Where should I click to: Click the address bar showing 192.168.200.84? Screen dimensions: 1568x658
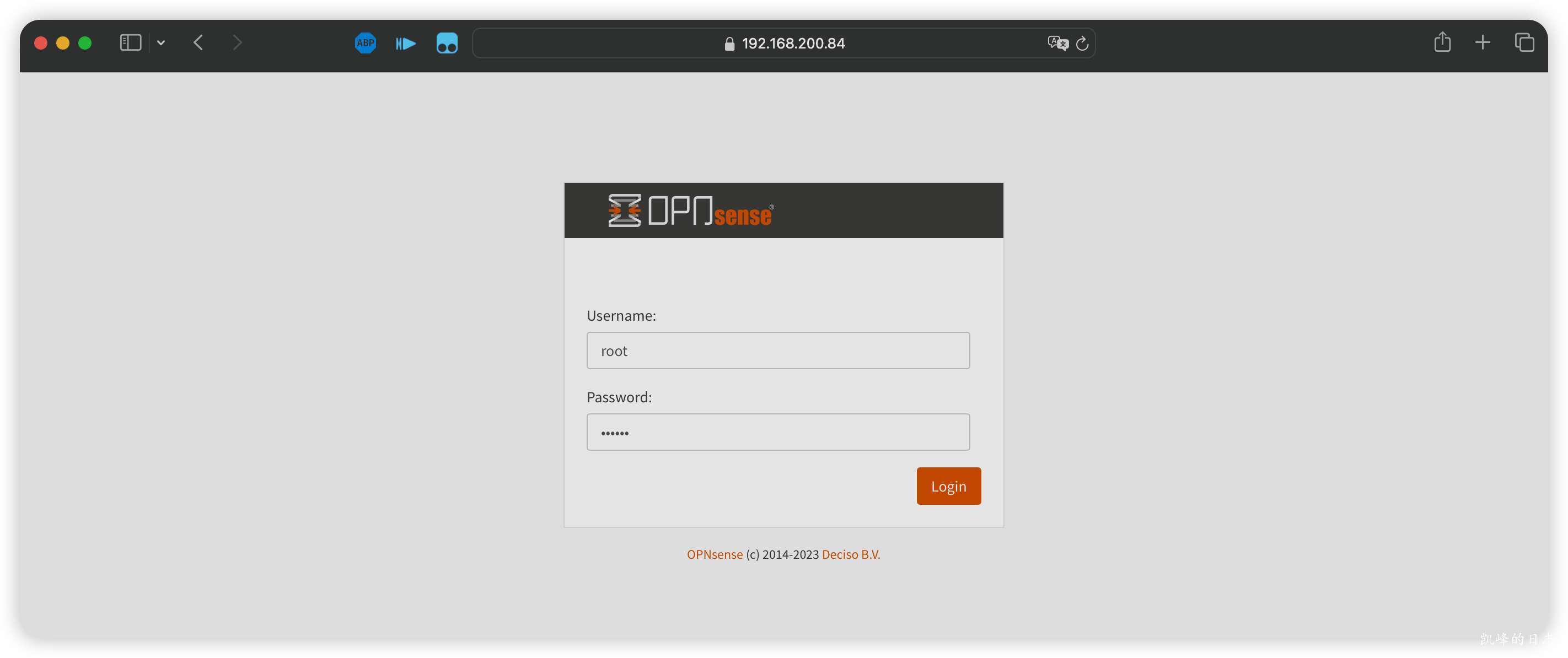pos(783,43)
